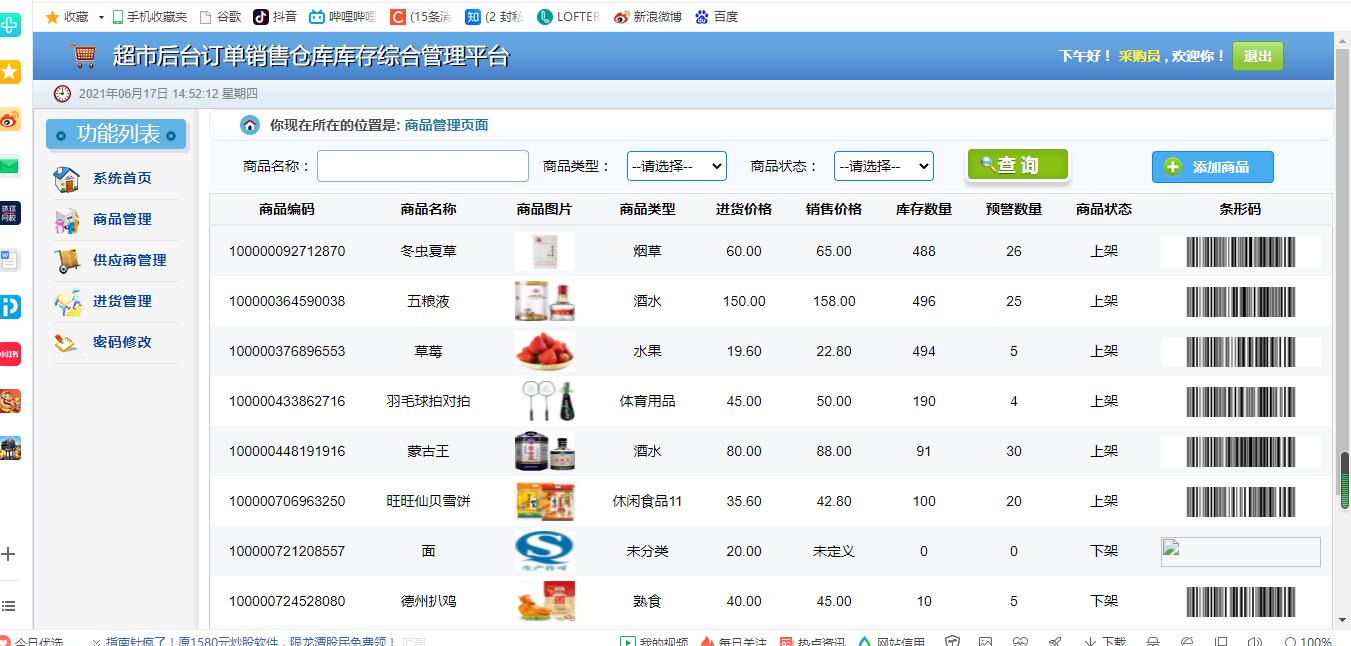This screenshot has width=1351, height=646.
Task: Click the 商品编码 column header
Action: tap(287, 209)
